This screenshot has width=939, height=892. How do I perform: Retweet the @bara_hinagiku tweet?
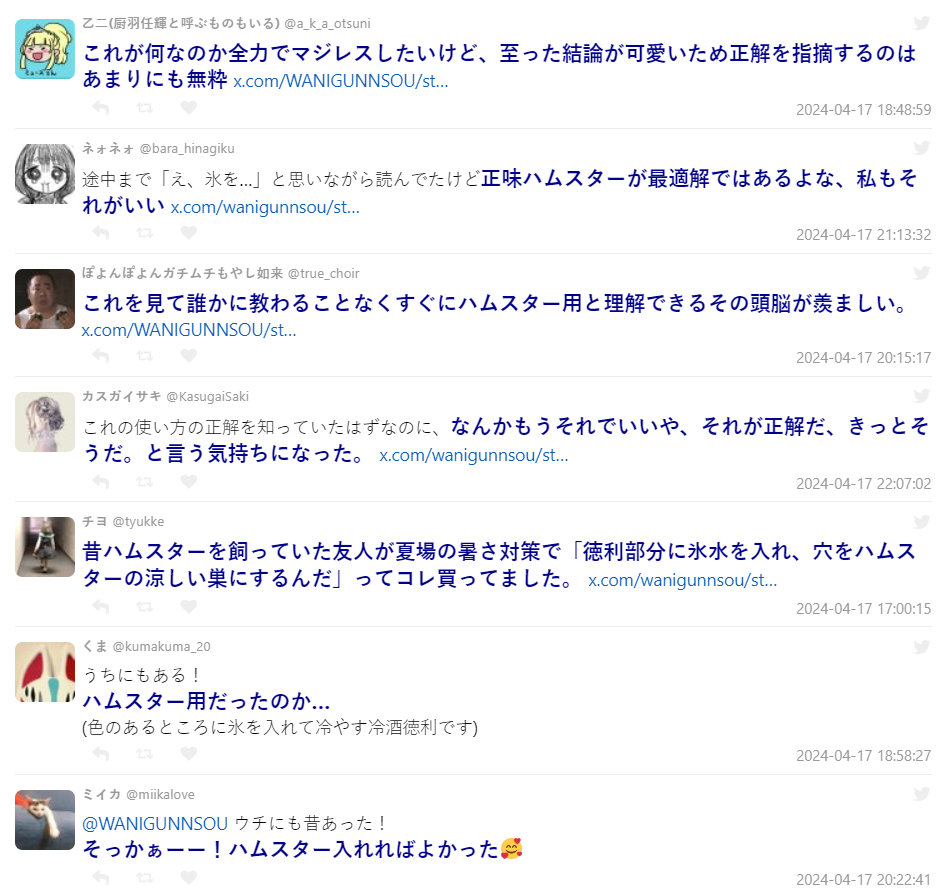(x=144, y=233)
